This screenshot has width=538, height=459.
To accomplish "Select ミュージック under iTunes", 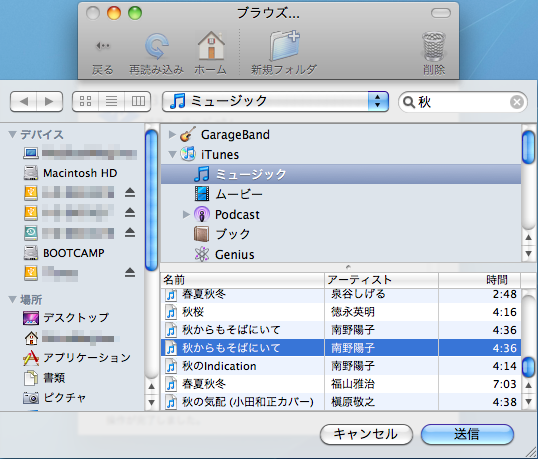I will (341, 174).
